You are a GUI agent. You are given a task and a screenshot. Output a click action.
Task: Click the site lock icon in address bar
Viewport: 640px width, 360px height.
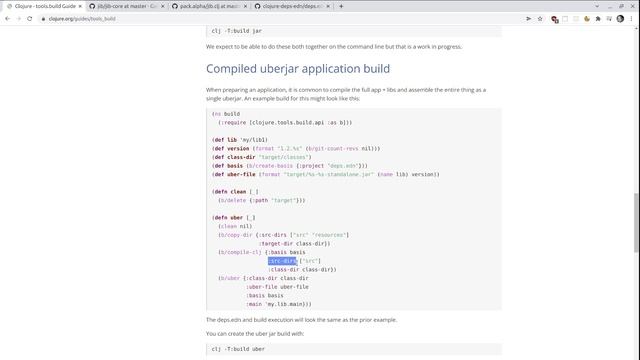point(43,19)
